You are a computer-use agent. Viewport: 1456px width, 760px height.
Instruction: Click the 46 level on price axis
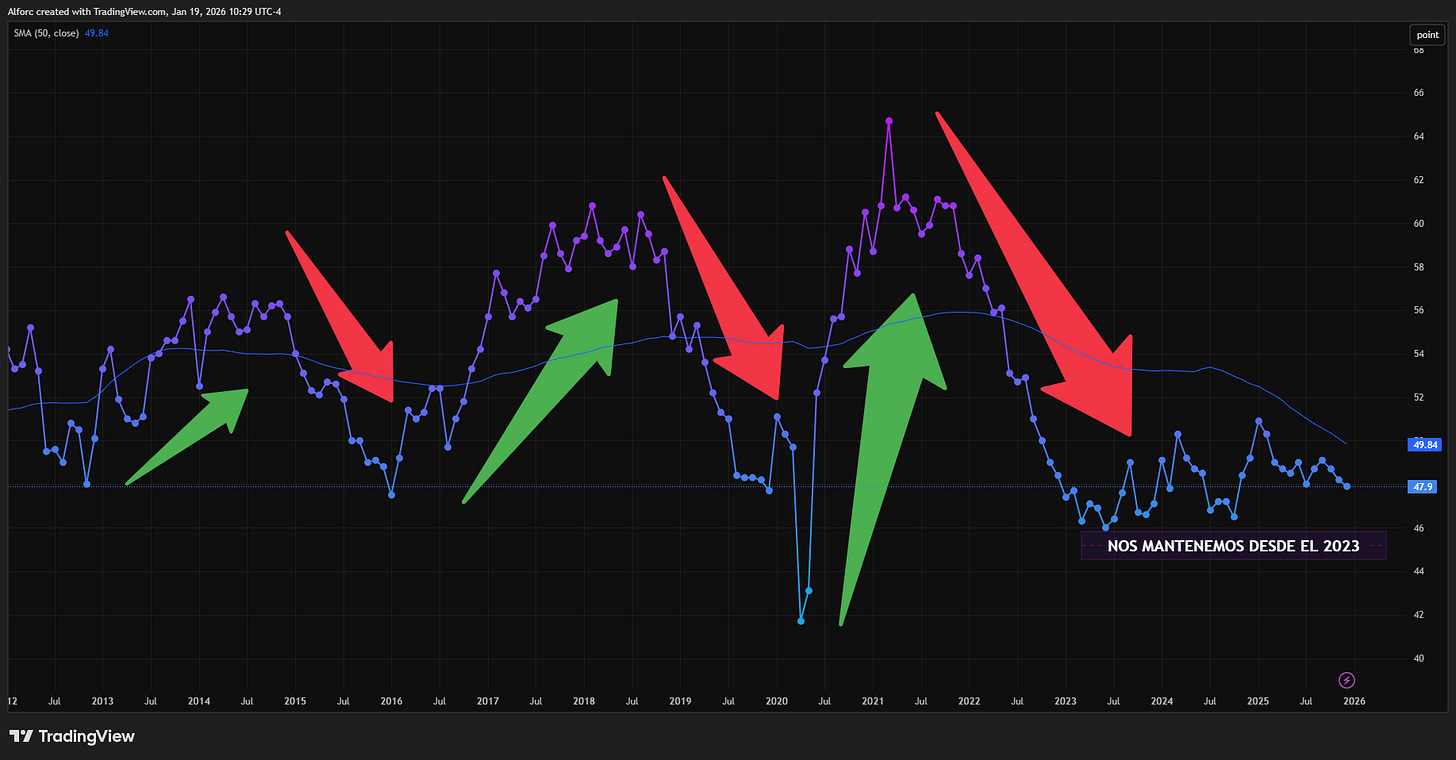pyautogui.click(x=1418, y=528)
